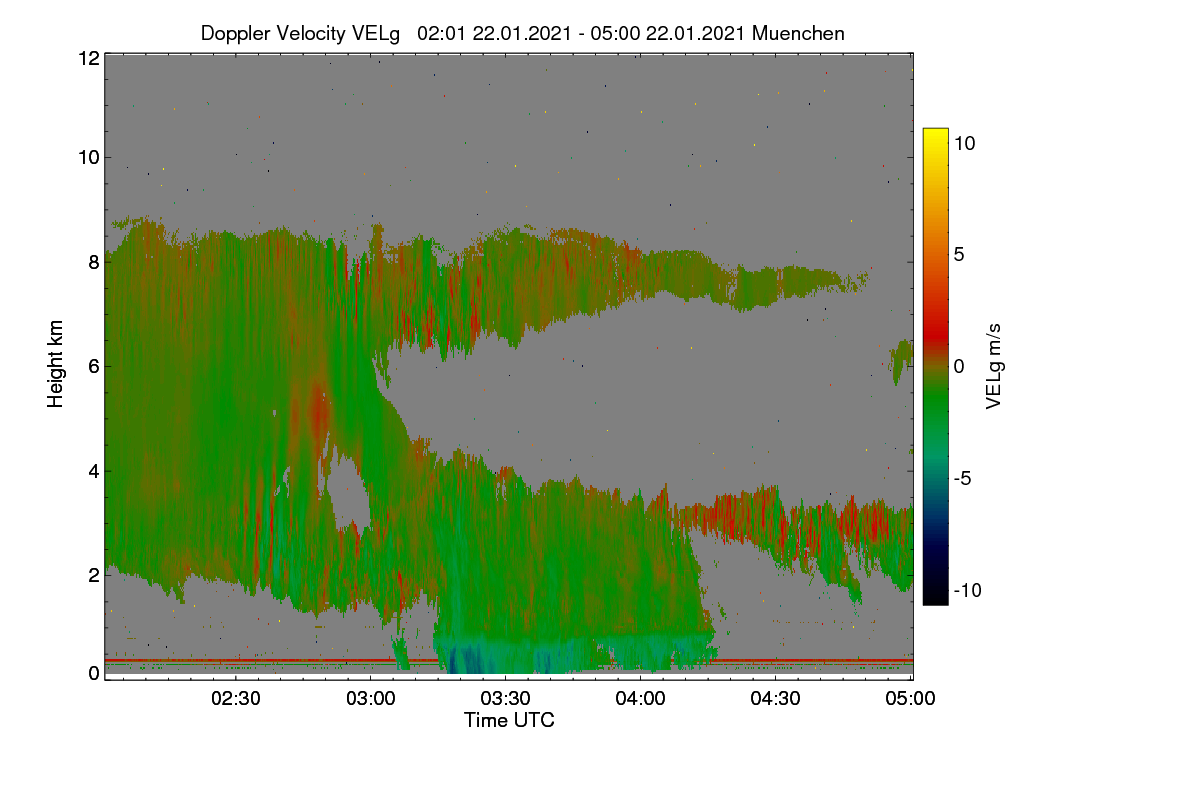Screen dimensions: 1200x800
Task: Click the 12 height axis tick label
Action: click(x=87, y=58)
